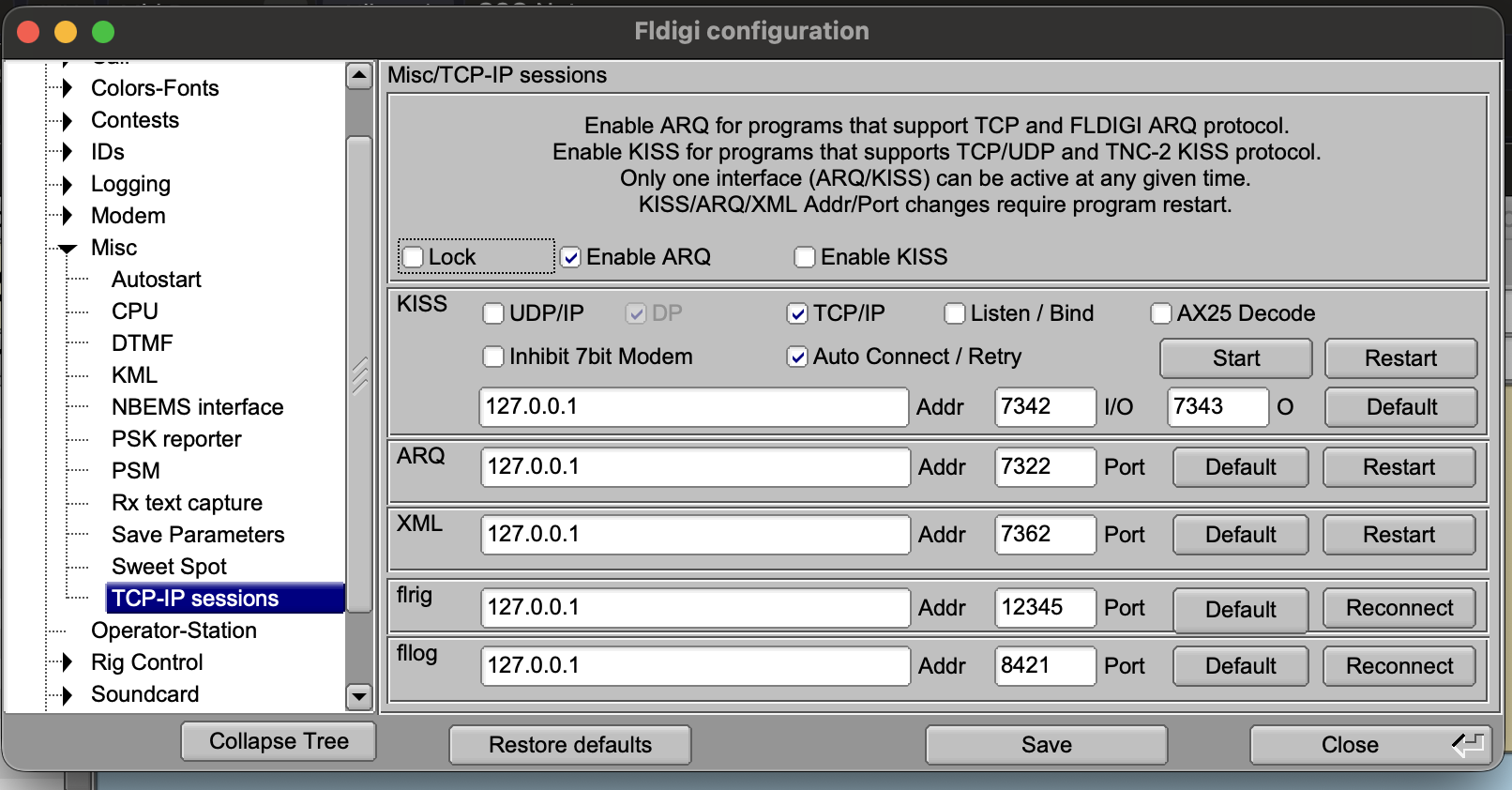Edit the KISS I/O port 7342 field

[1045, 407]
